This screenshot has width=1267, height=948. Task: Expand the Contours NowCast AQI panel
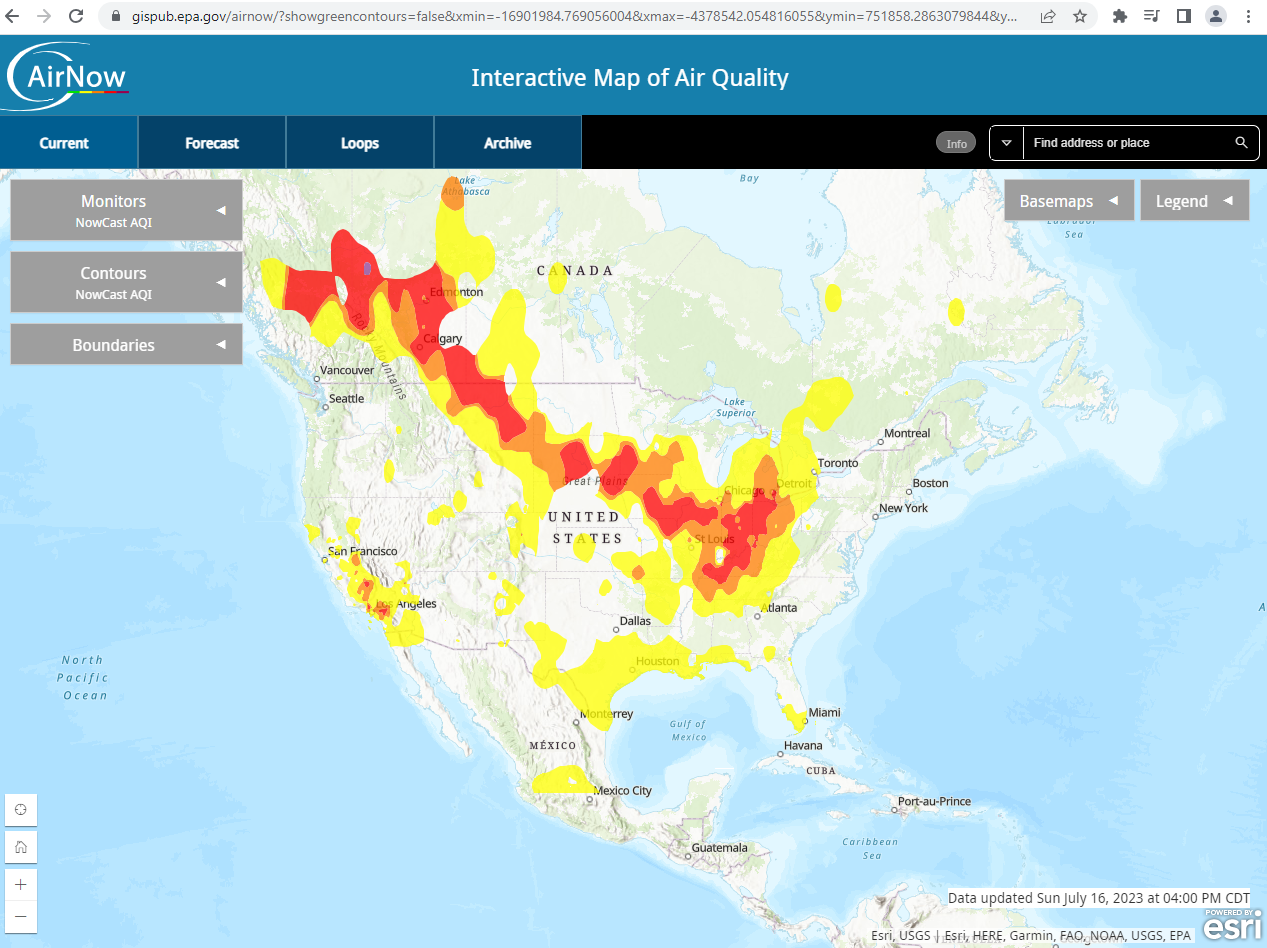126,282
